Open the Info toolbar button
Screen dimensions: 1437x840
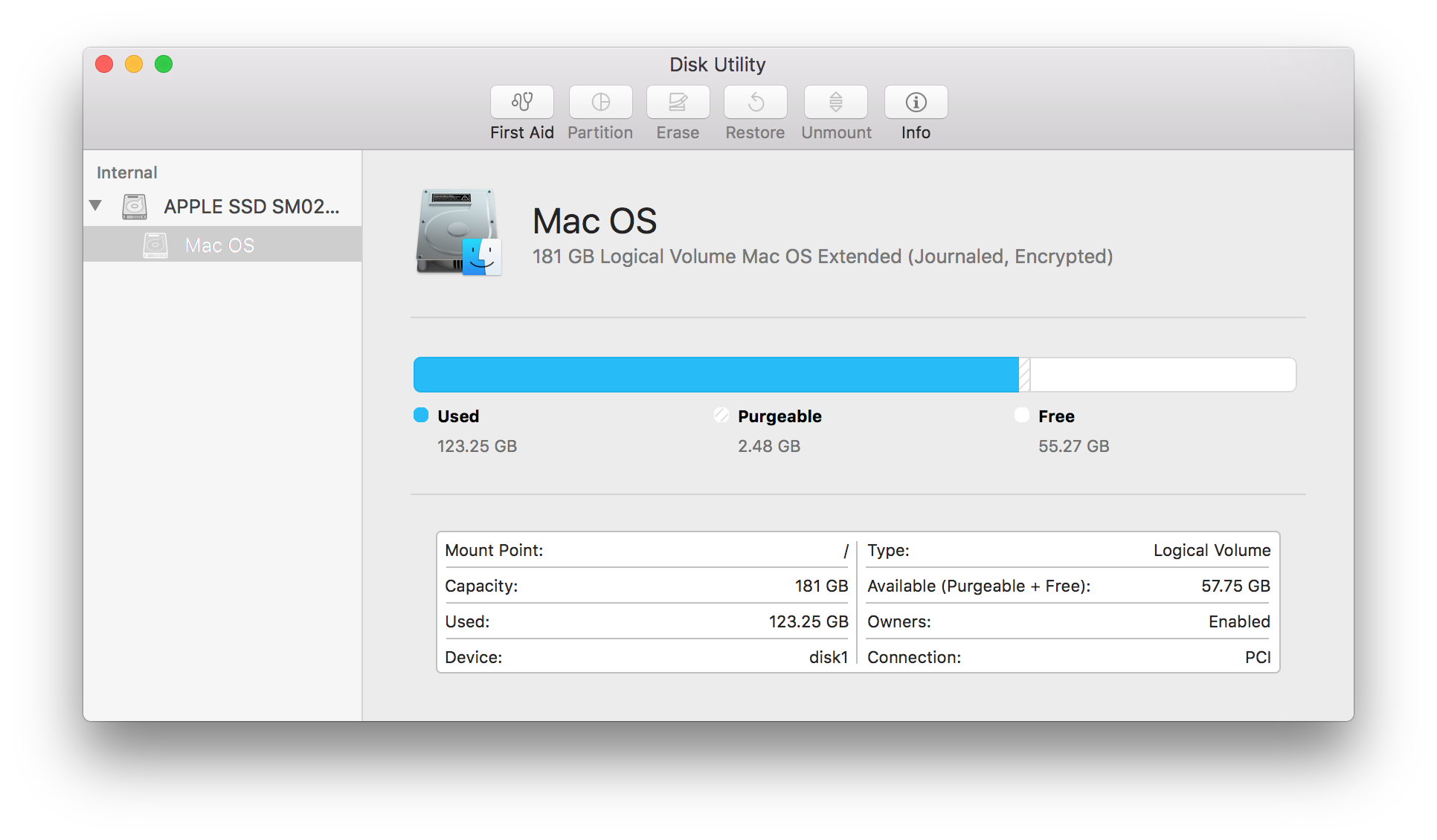[916, 102]
